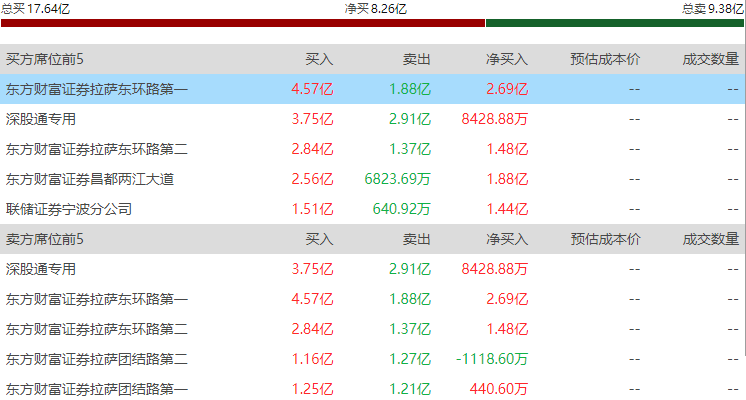Screen dimensions: 746x400
Task: Select highlighted 东方财富证券拉萨东环路第一 row in buyer section
Action: coord(372,89)
